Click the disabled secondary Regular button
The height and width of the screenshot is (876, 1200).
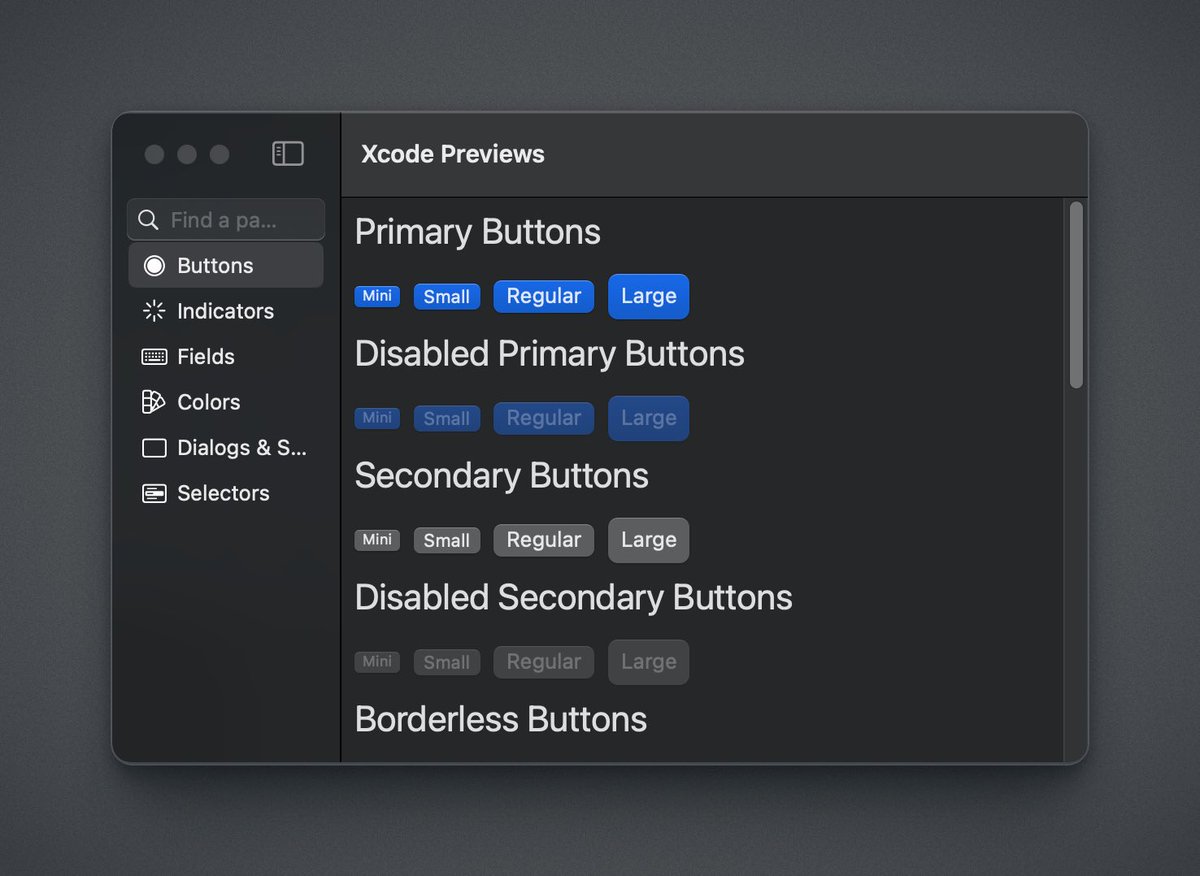(x=544, y=662)
